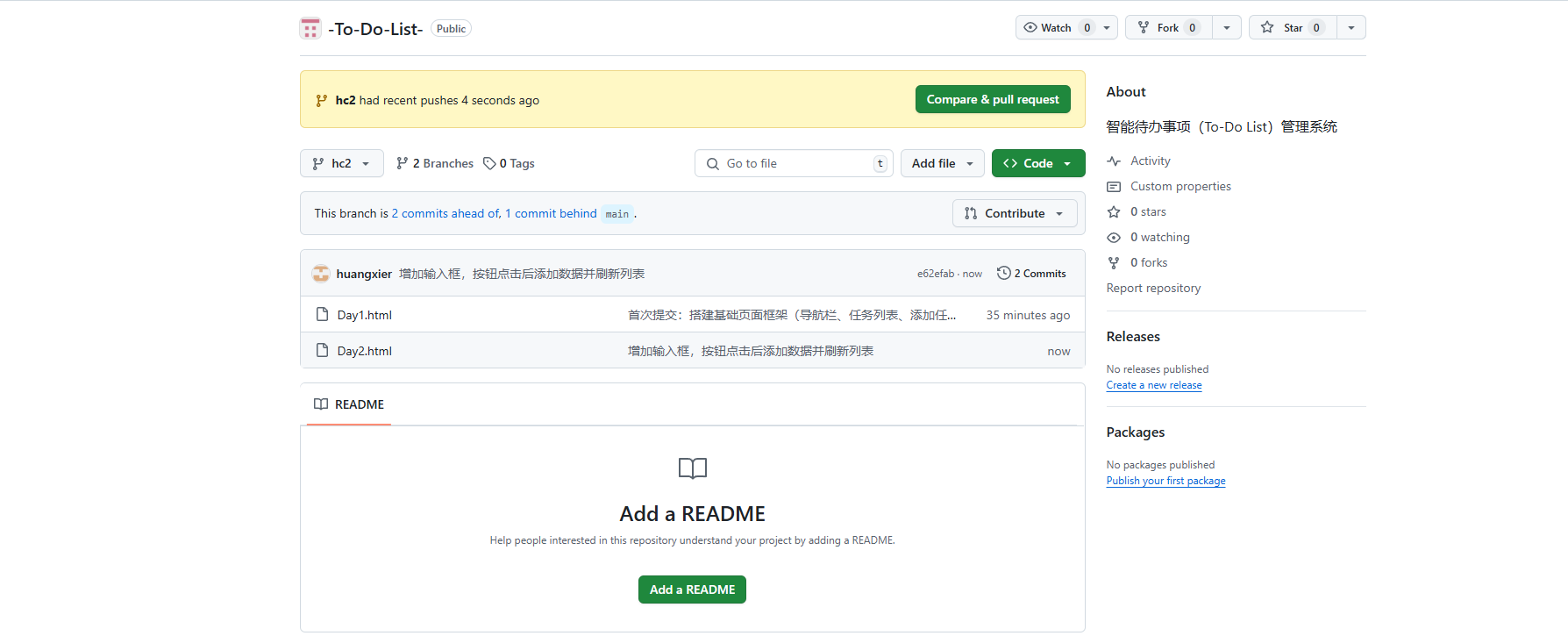The width and height of the screenshot is (1568, 643).
Task: Open the -To-Do-List- repository title
Action: (375, 29)
